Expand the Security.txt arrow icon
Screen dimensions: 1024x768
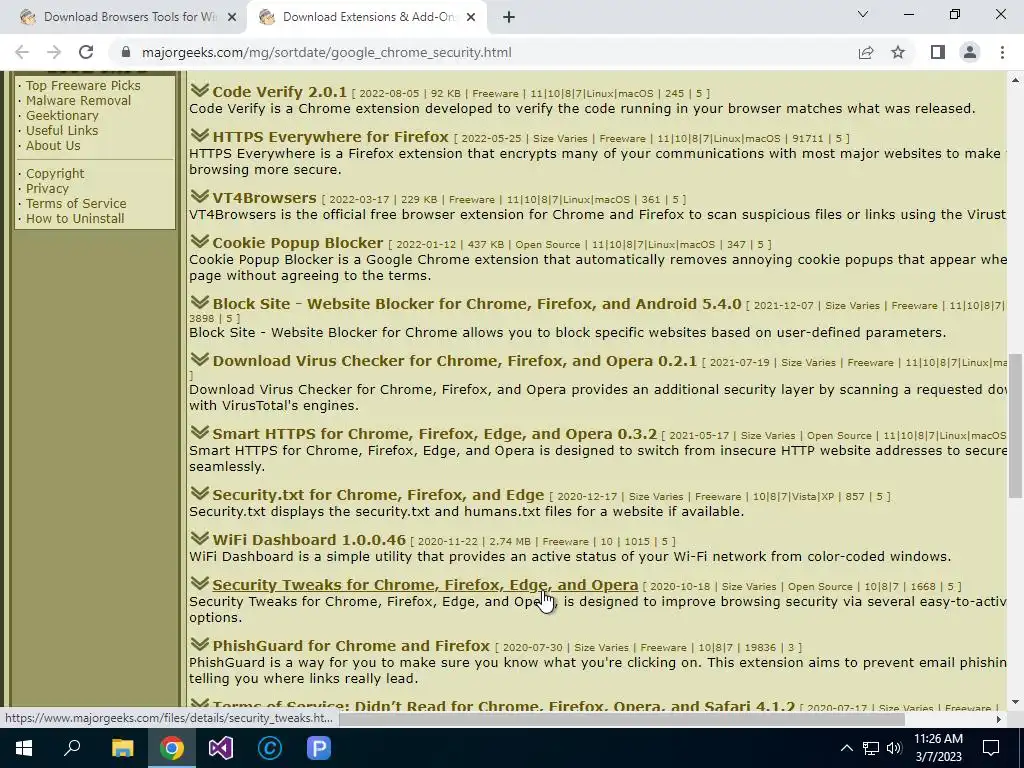[199, 494]
